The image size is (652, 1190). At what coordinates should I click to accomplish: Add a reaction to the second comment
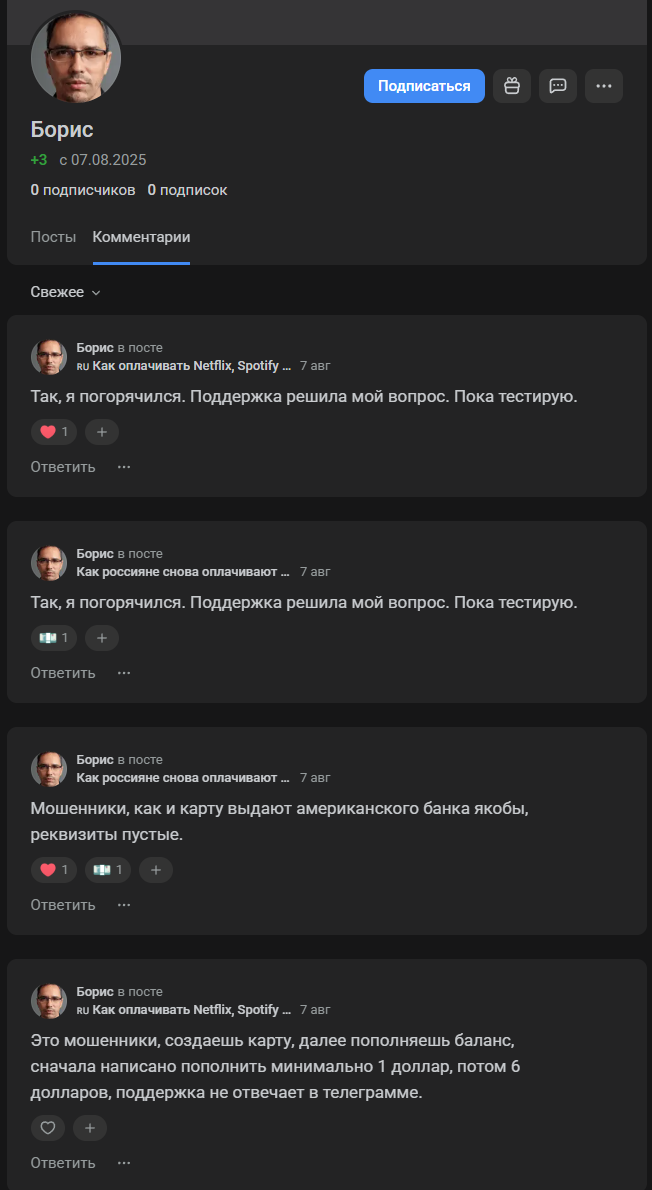[101, 638]
